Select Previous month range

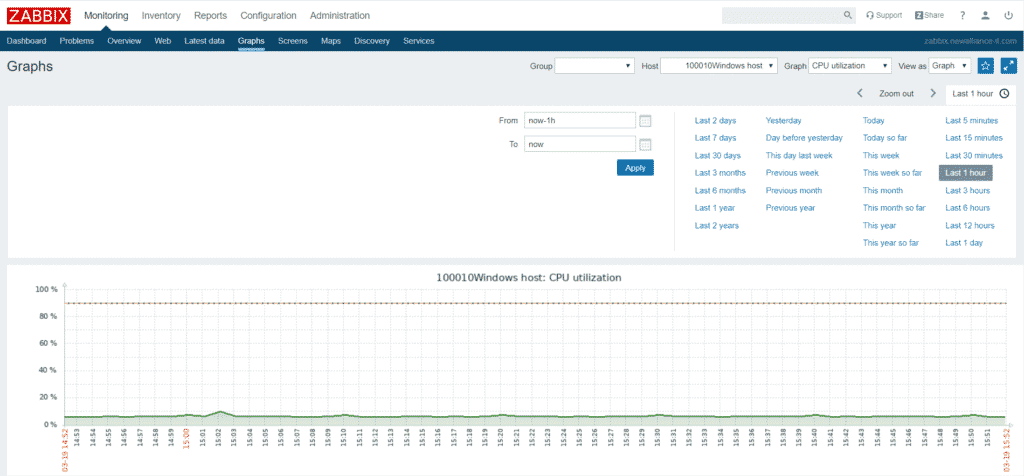coord(793,191)
